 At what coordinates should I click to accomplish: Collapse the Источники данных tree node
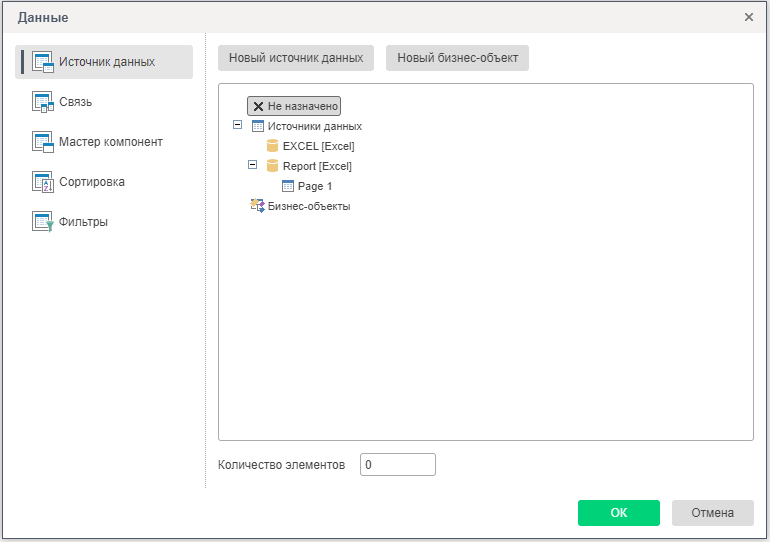point(237,126)
